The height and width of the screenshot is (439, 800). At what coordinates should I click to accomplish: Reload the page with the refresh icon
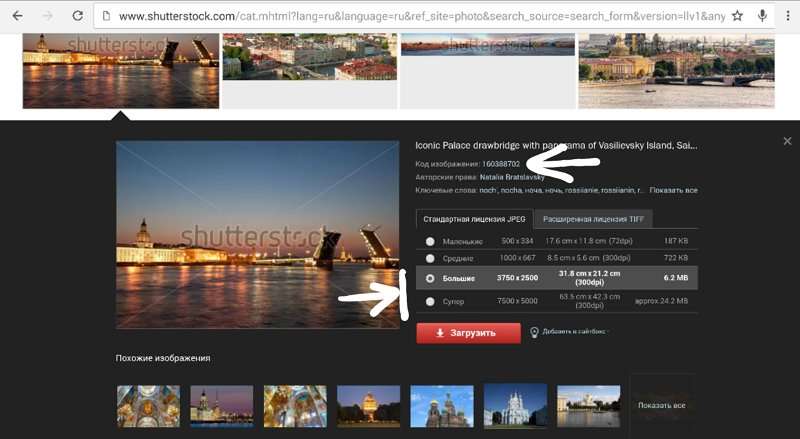[x=78, y=16]
